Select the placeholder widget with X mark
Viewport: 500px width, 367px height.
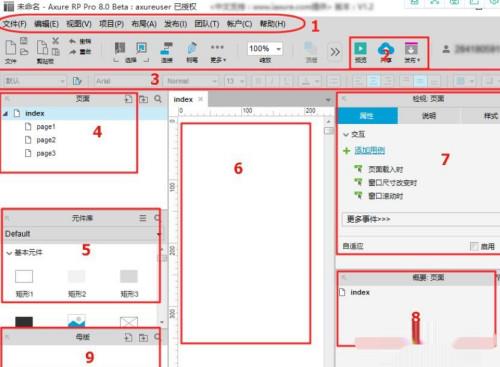129,322
